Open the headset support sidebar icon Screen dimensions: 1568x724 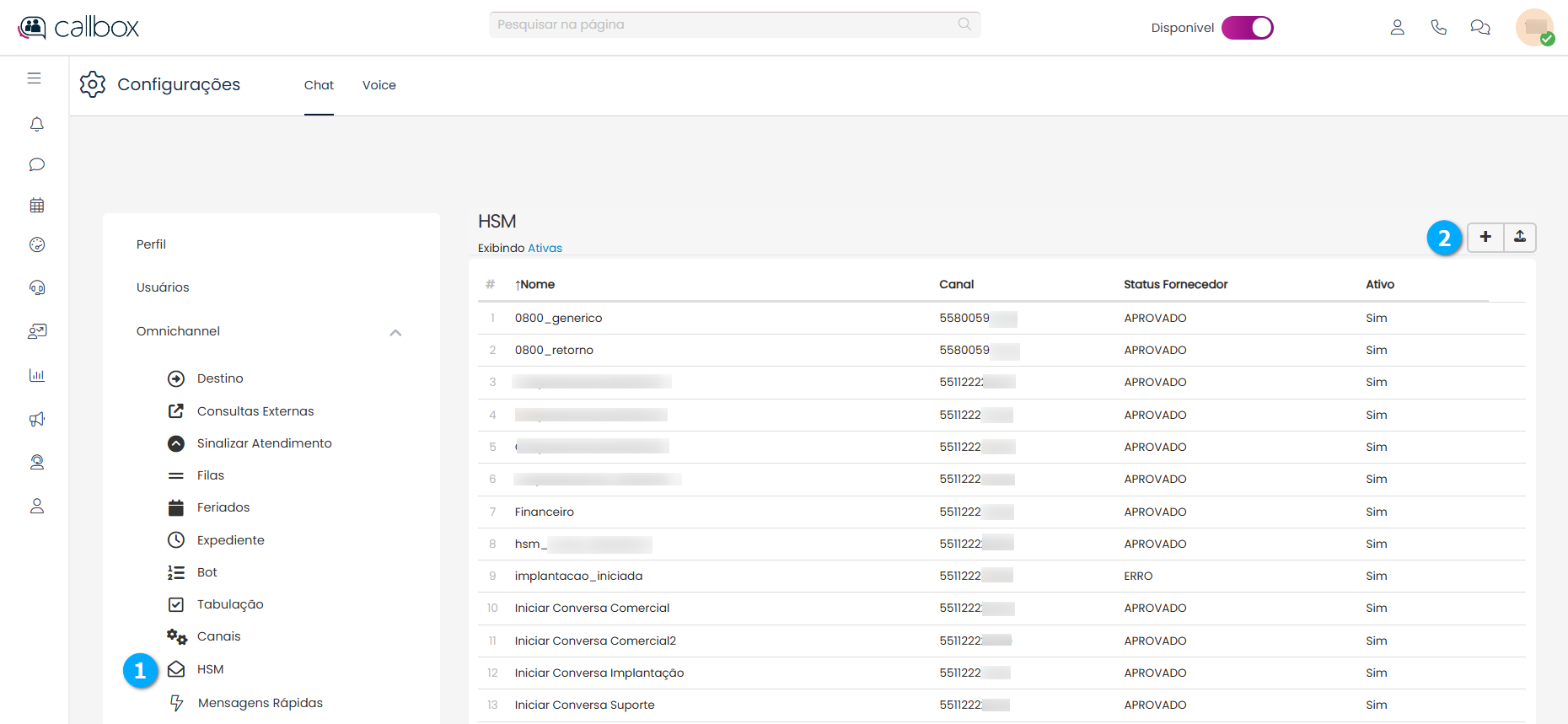coord(36,287)
